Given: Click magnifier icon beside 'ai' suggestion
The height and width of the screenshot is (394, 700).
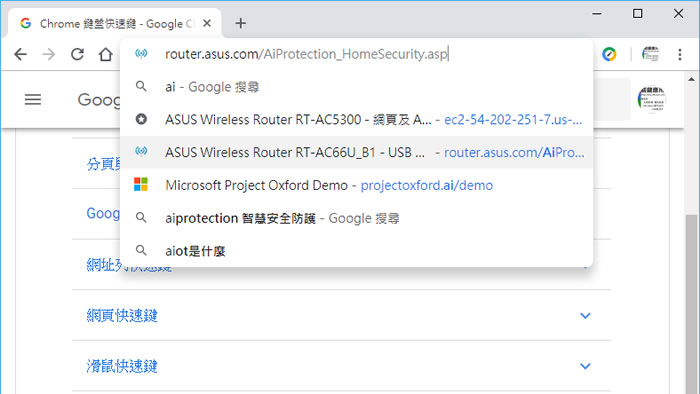Looking at the screenshot, I should (x=141, y=87).
